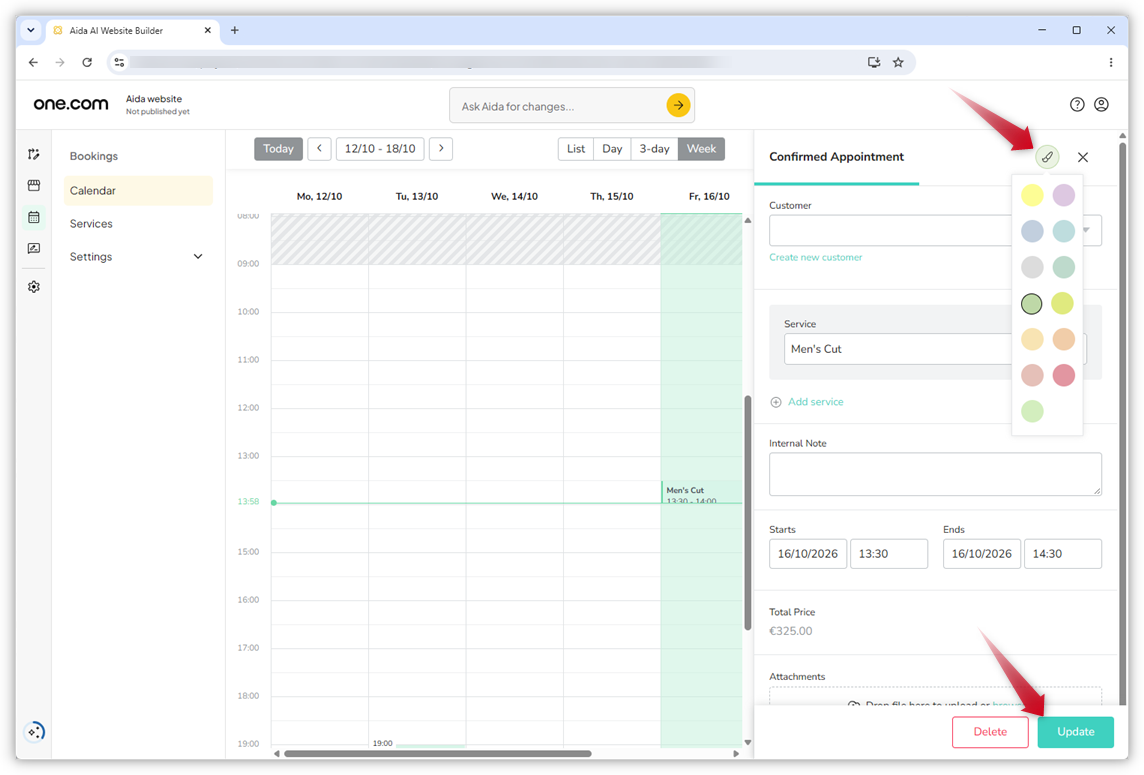The width and height of the screenshot is (1144, 775).
Task: Open the Bookings menu item
Action: point(93,156)
